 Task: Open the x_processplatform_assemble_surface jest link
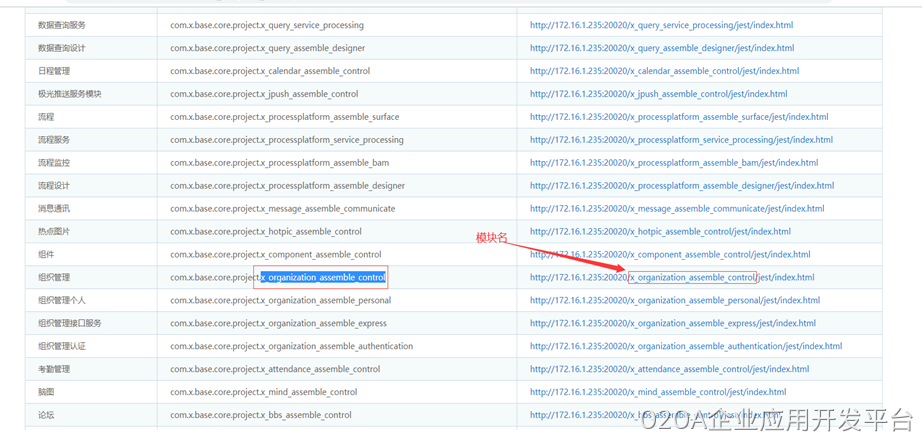[679, 117]
